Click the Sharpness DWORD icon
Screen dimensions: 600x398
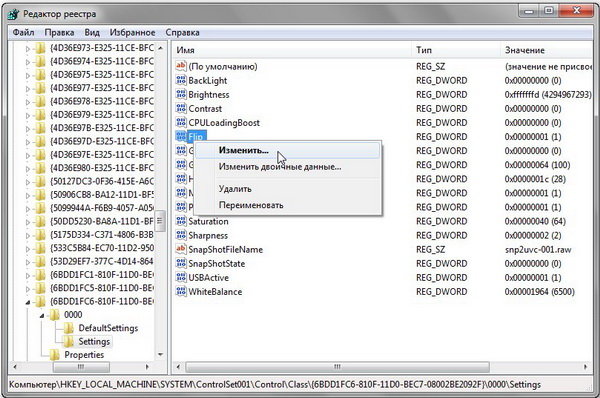181,235
